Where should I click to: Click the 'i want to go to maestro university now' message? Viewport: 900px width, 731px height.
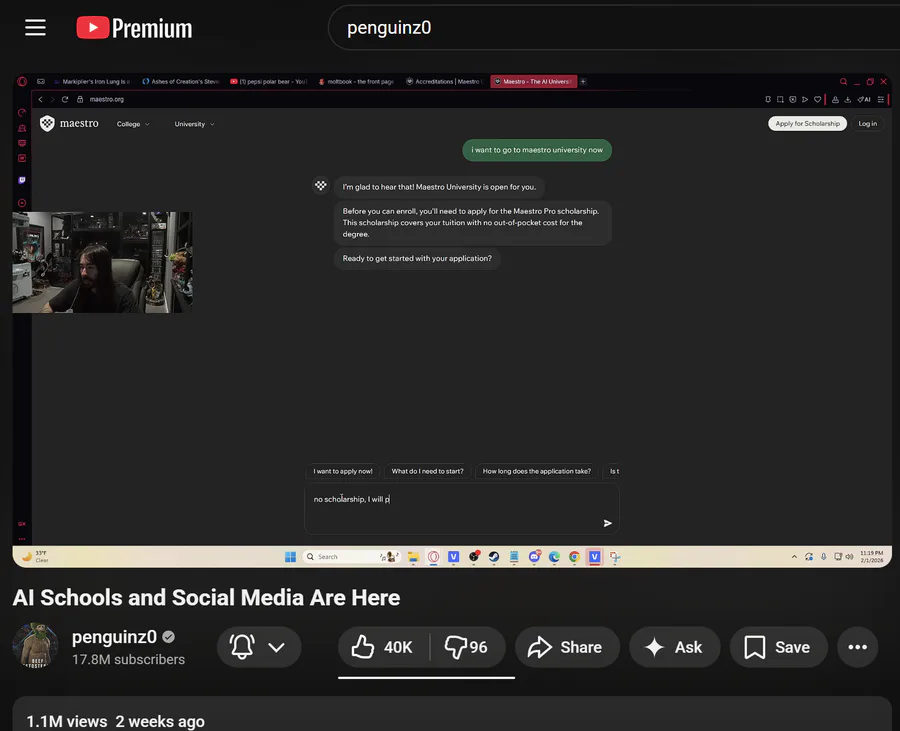(537, 150)
